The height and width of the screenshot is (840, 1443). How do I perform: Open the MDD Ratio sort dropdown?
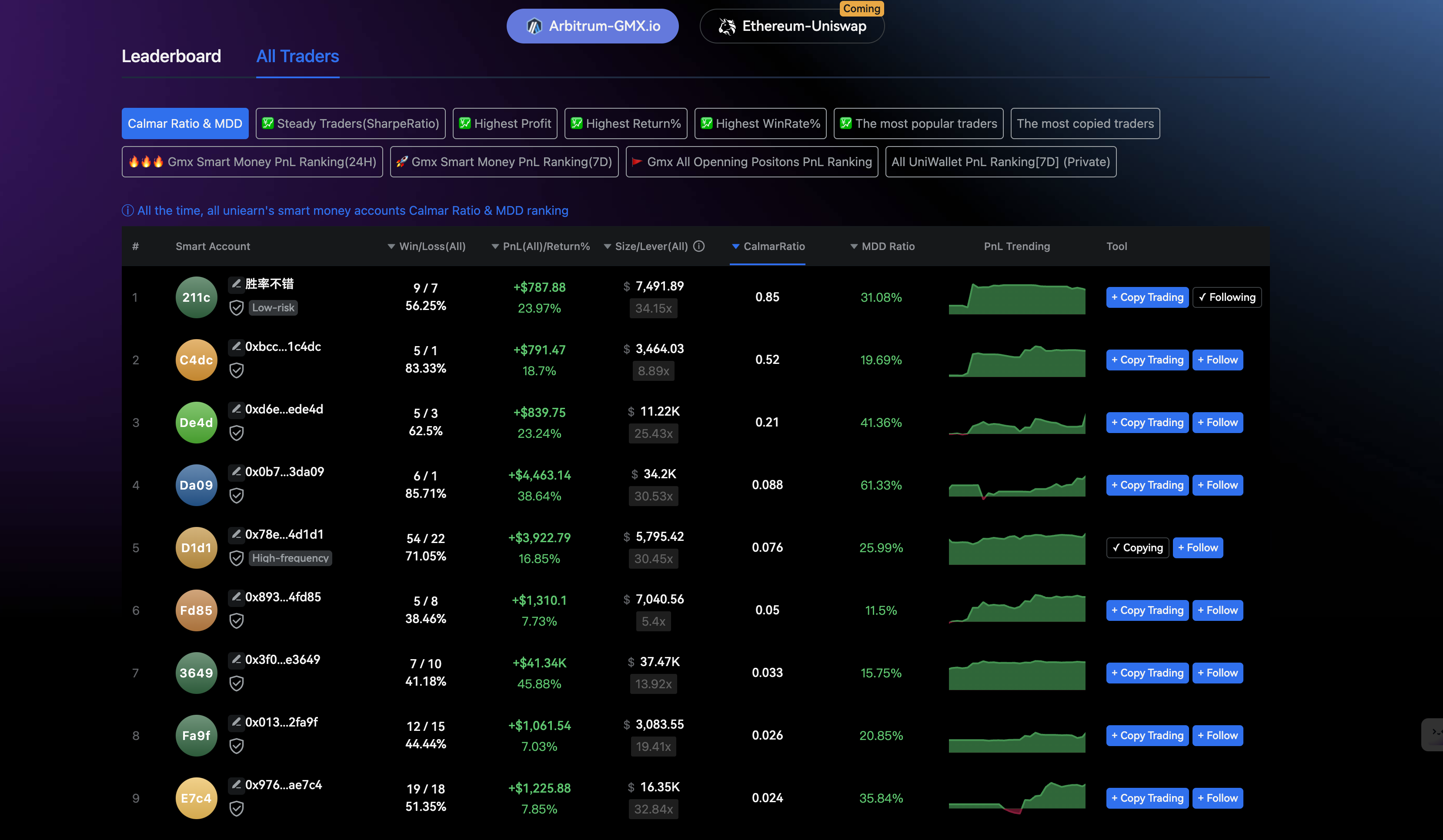(853, 246)
